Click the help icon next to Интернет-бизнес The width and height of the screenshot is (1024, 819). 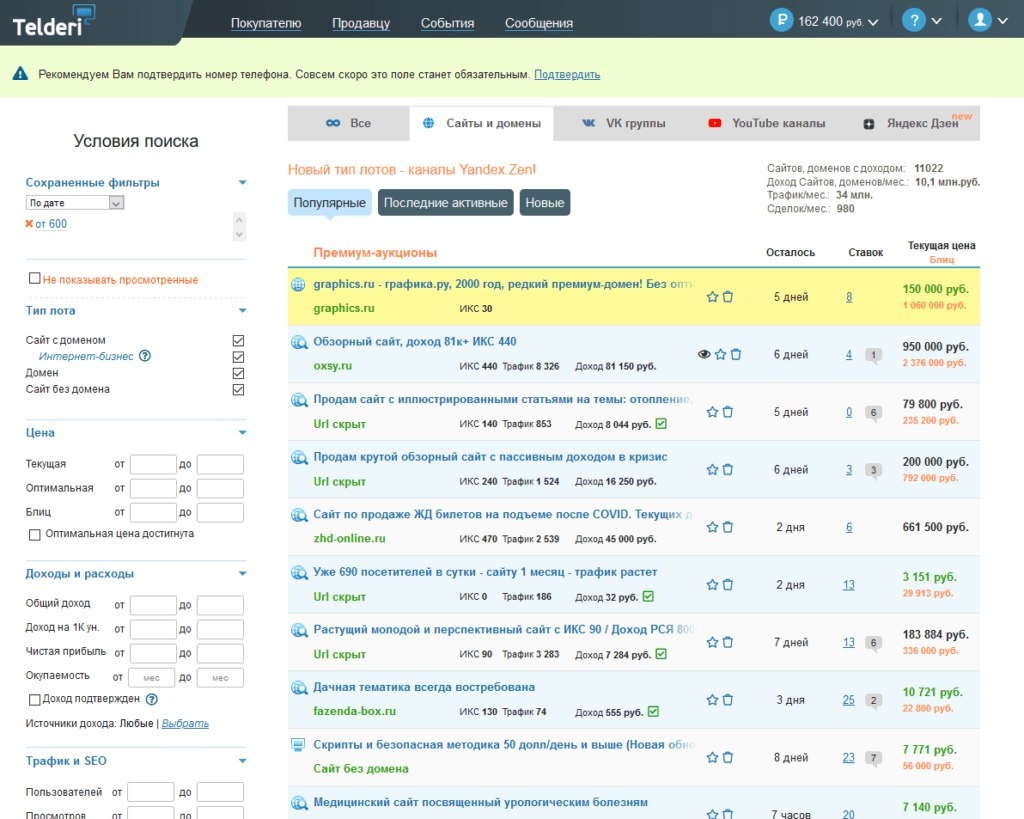point(145,356)
